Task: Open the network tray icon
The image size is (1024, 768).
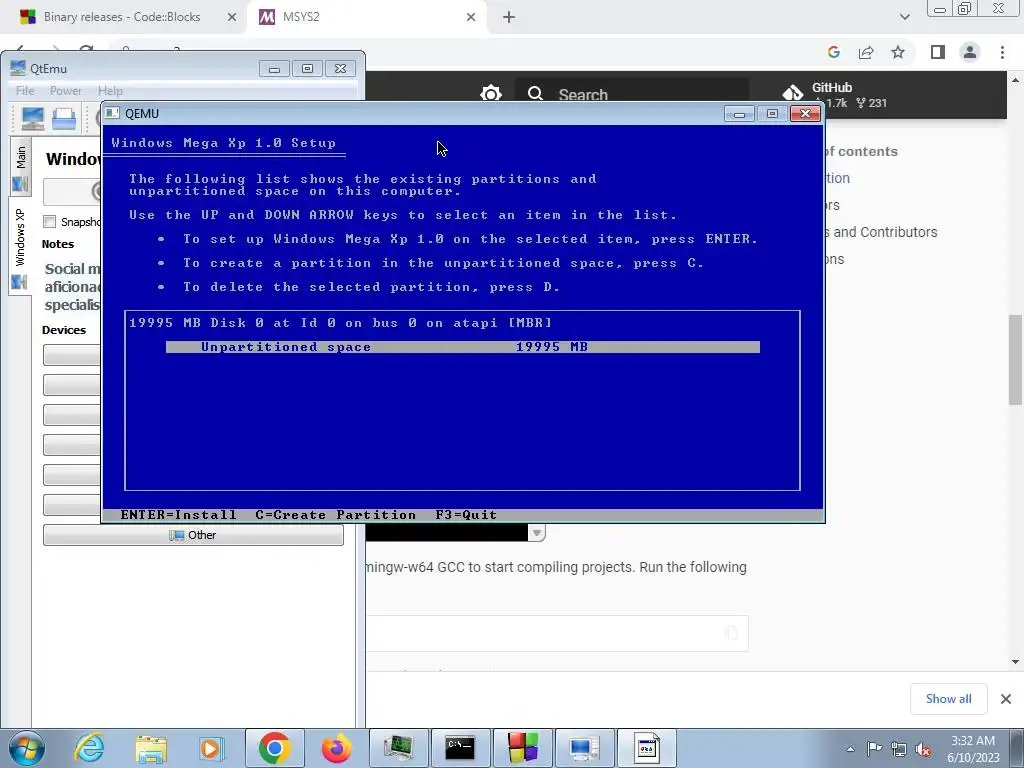Action: tap(899, 749)
